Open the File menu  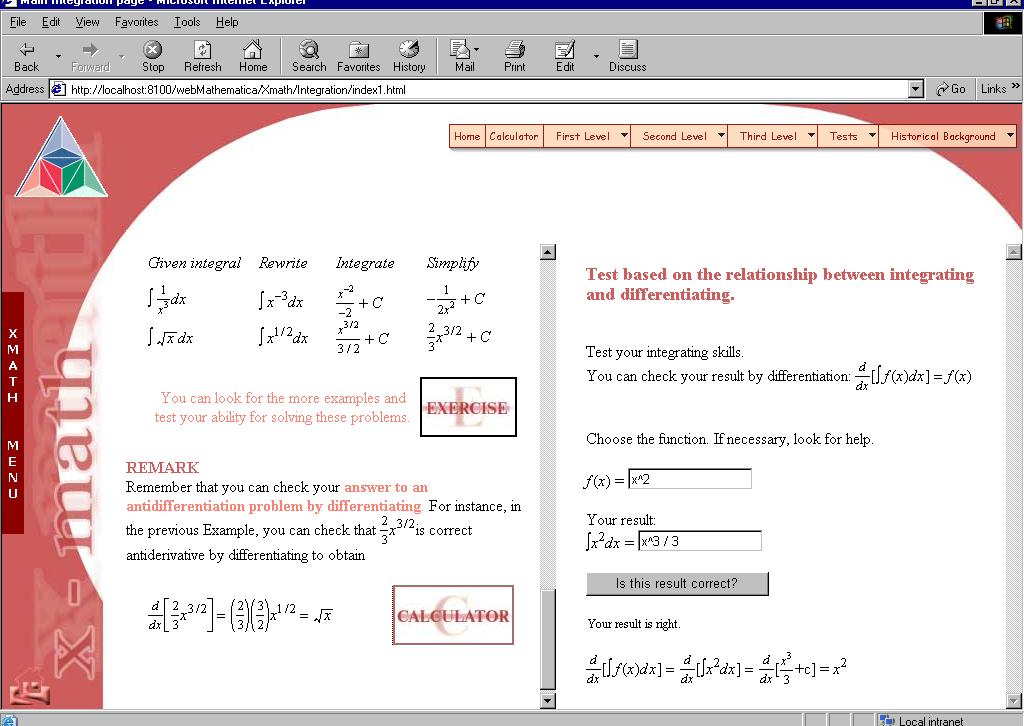[18, 22]
